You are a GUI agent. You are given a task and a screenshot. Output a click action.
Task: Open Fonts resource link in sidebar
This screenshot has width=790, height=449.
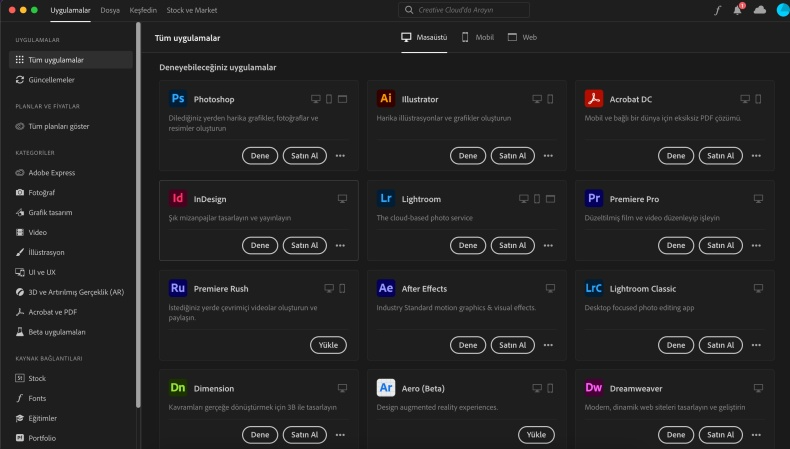31,398
